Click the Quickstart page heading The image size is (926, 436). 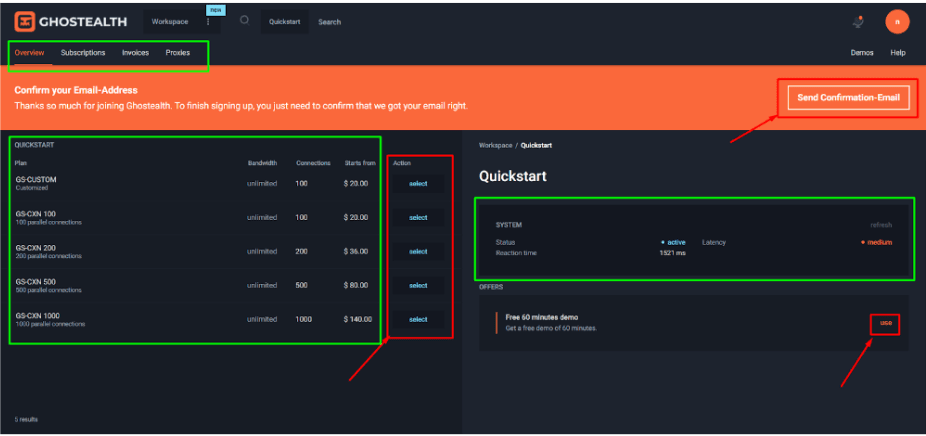coord(513,176)
